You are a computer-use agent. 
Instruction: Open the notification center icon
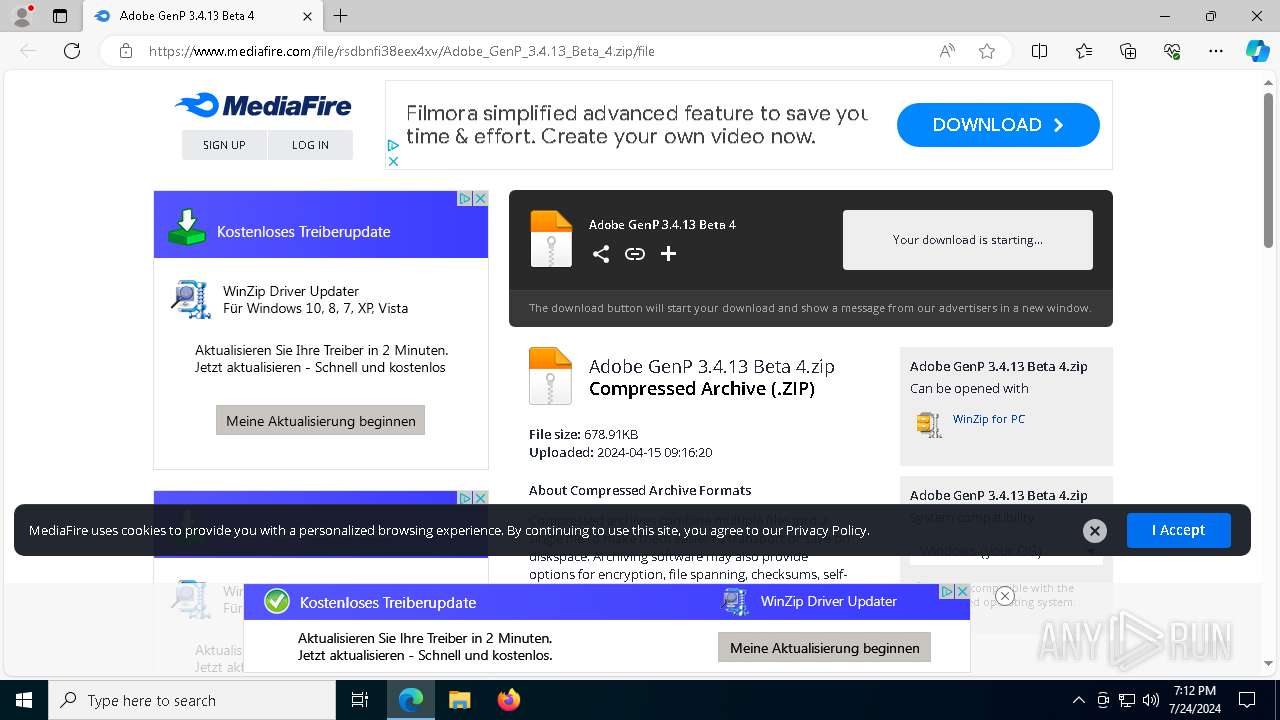(x=1247, y=700)
